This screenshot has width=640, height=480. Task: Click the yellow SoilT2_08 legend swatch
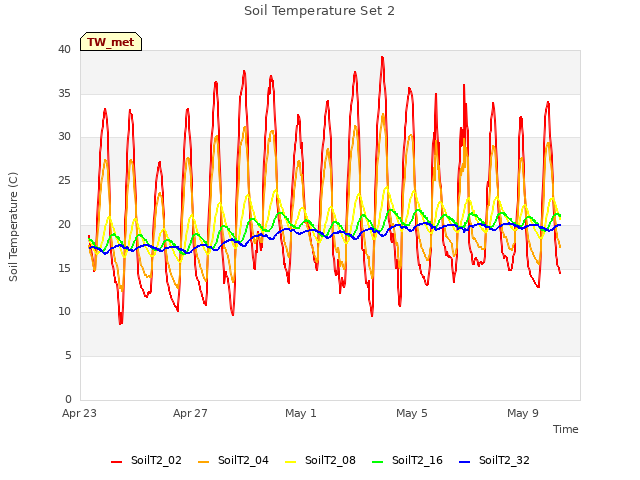tap(290, 462)
